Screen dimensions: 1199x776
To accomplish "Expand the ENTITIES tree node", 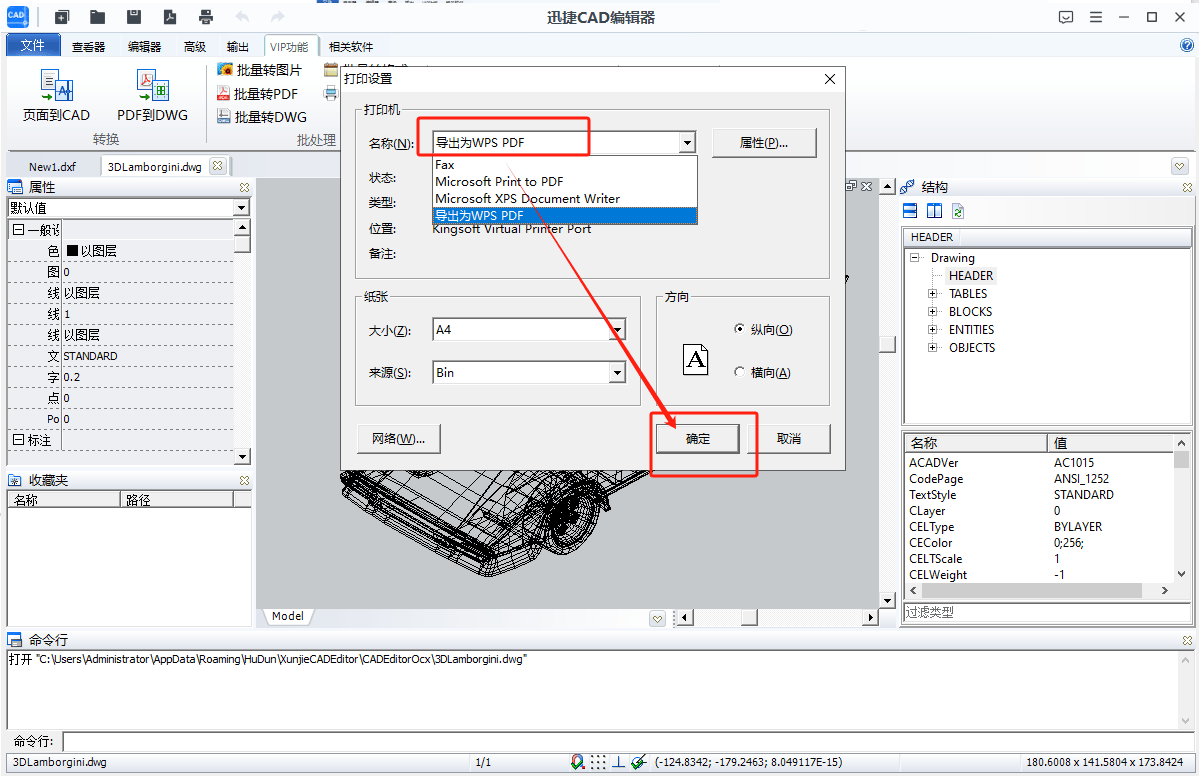I will point(932,330).
